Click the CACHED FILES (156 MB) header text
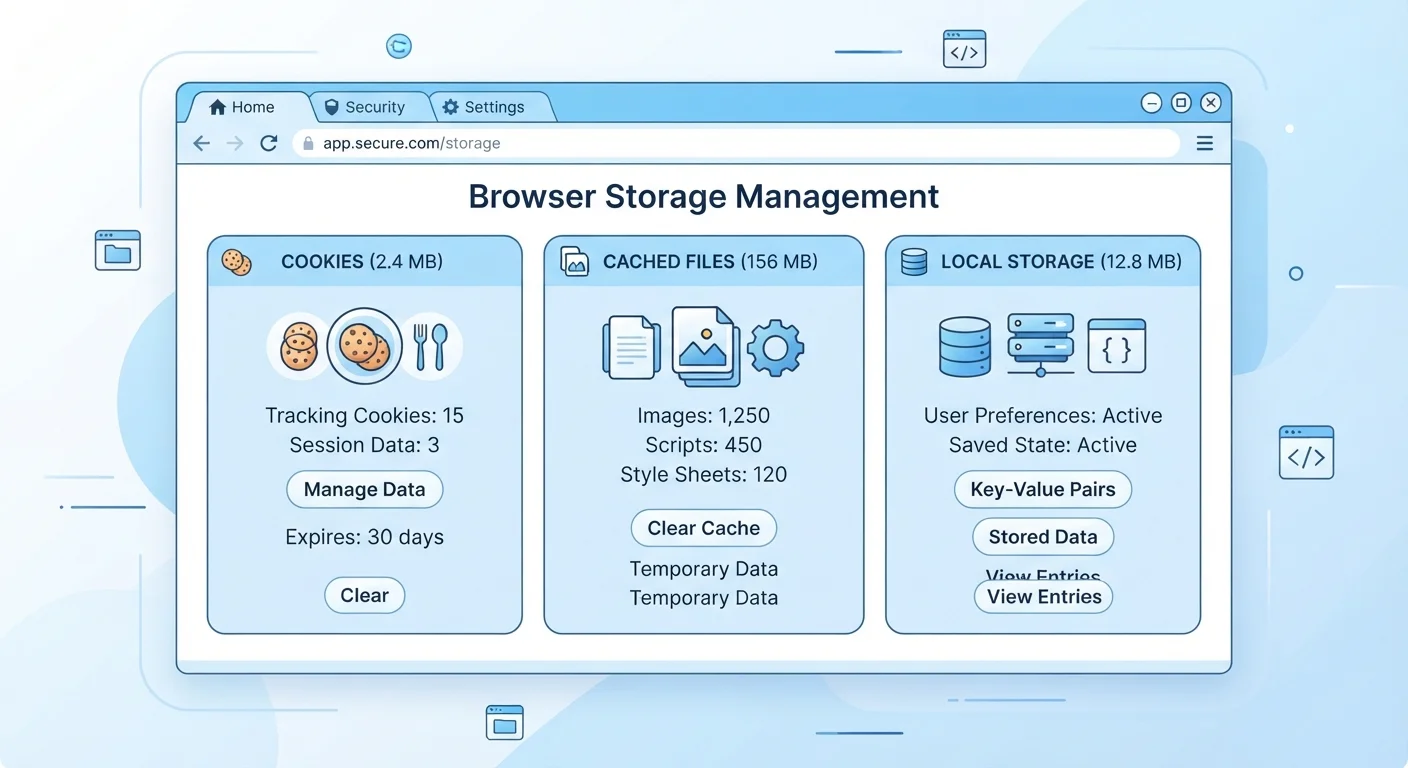 tap(710, 262)
